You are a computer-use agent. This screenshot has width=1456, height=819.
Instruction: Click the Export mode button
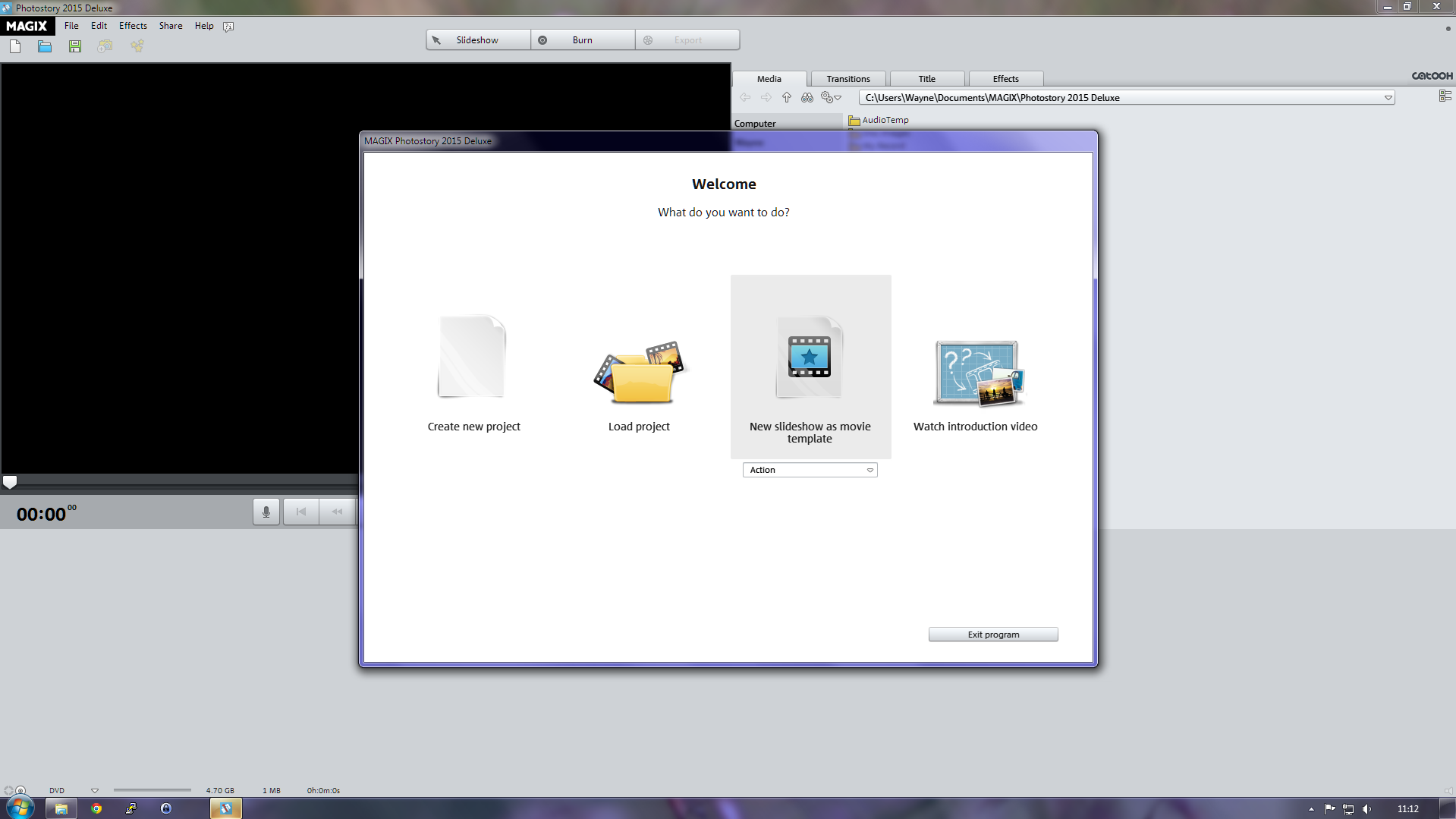[687, 40]
